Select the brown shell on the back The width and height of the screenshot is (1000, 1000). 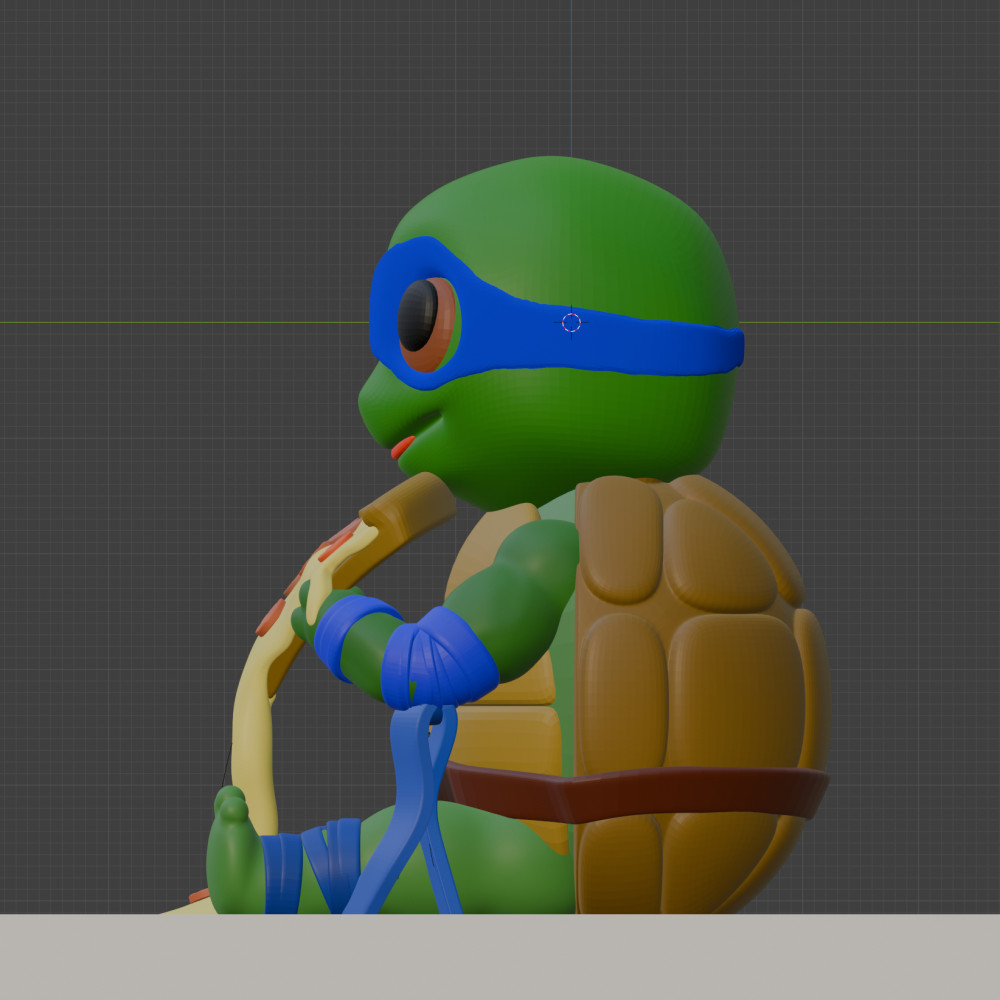[x=702, y=694]
